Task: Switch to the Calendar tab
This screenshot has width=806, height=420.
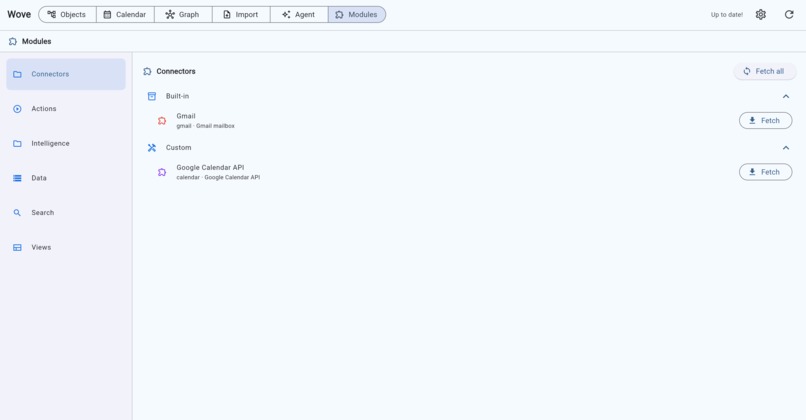Action: pyautogui.click(x=125, y=14)
